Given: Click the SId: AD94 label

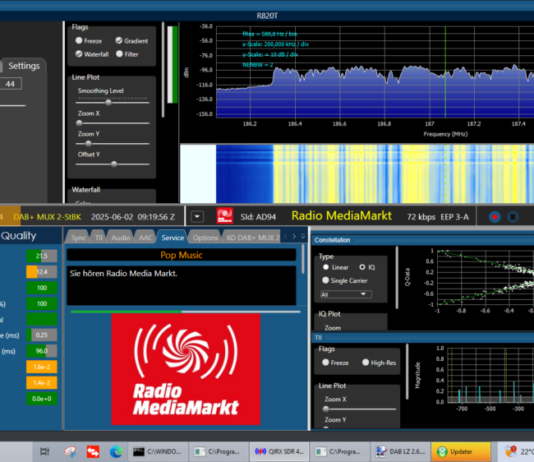Looking at the screenshot, I should point(258,217).
